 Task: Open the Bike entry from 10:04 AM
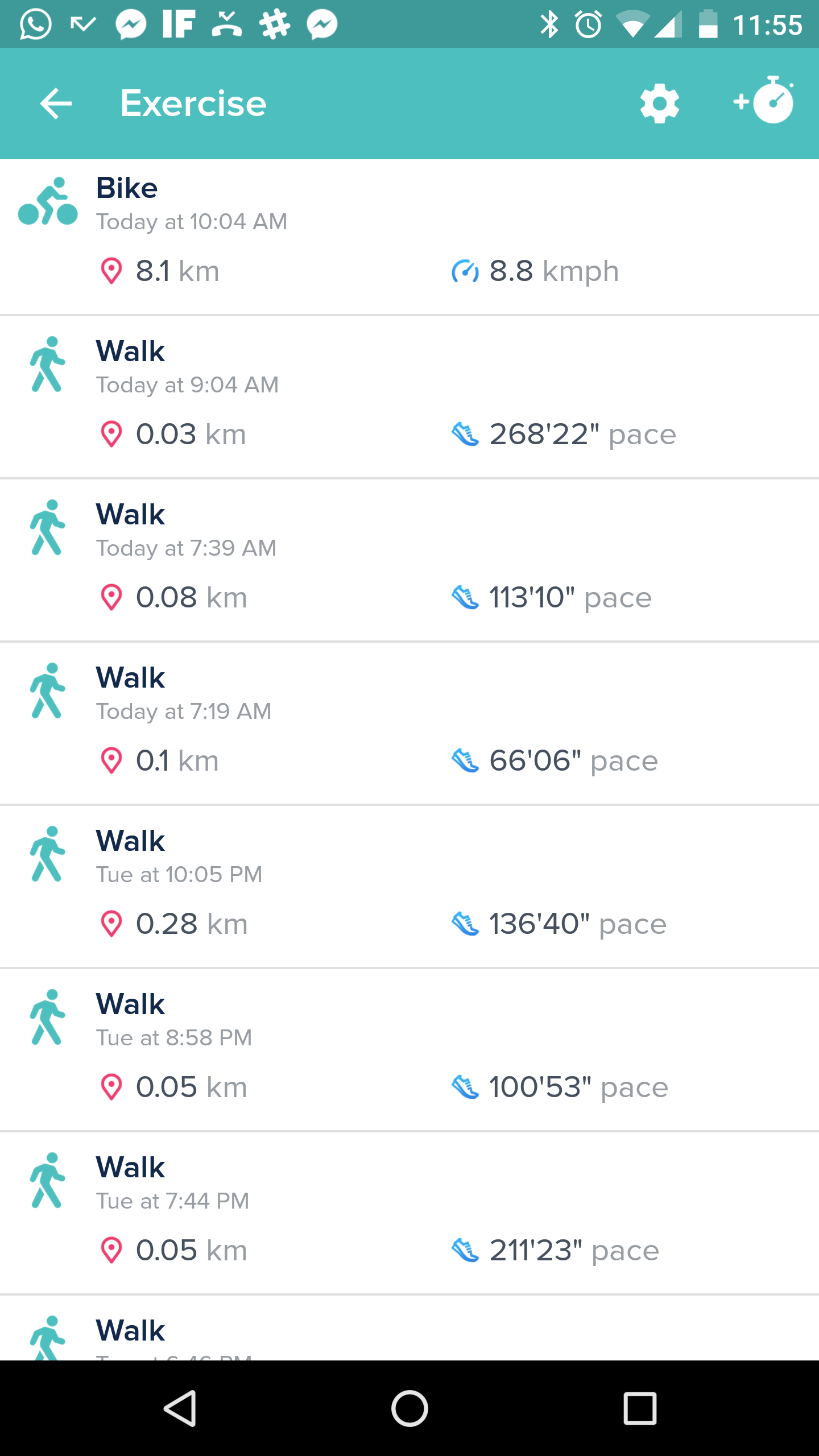(x=409, y=237)
